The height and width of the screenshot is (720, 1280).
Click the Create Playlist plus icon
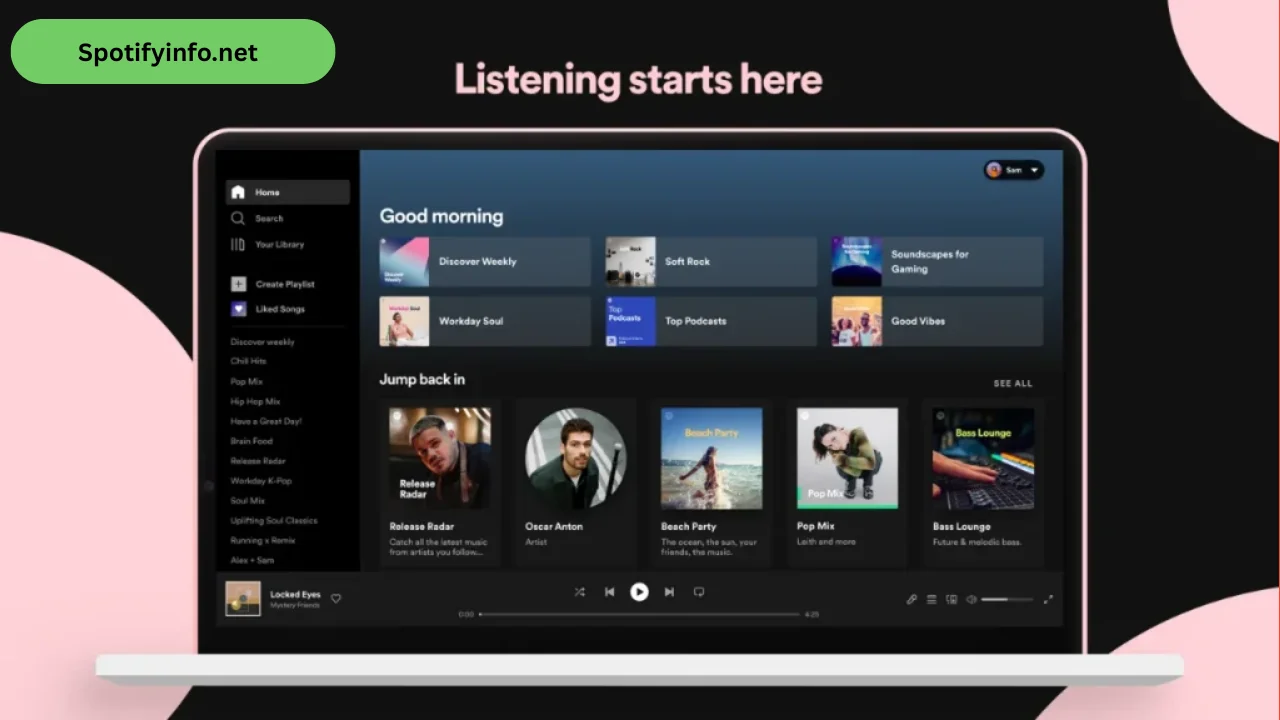coord(238,284)
